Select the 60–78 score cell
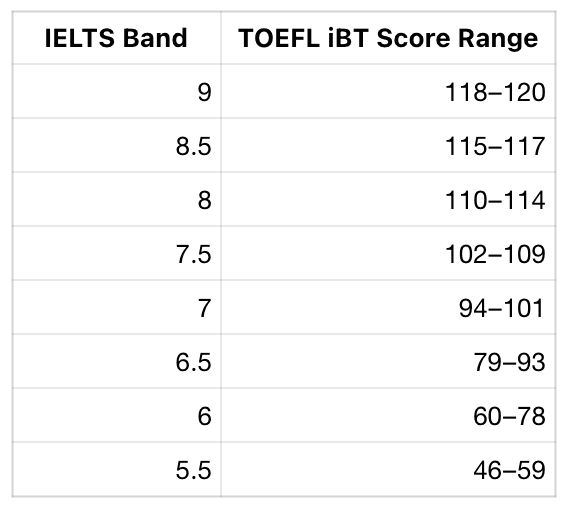Image resolution: width=564 pixels, height=510 pixels. [x=388, y=415]
